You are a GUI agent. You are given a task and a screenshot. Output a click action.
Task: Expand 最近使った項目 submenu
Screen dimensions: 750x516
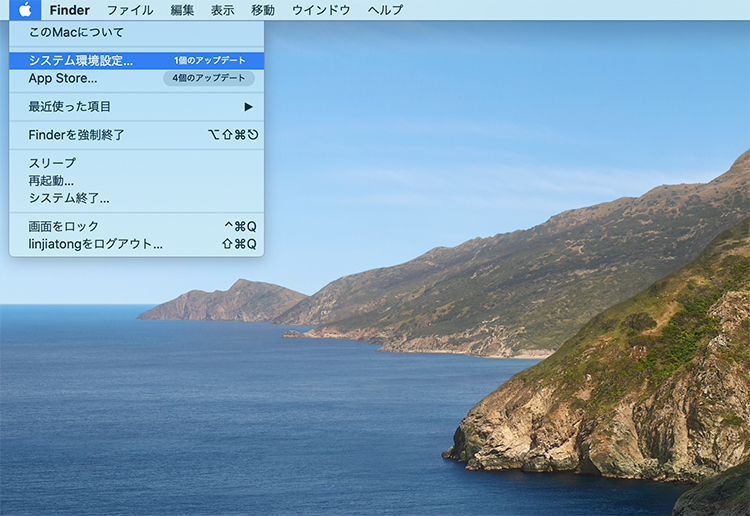(x=136, y=106)
